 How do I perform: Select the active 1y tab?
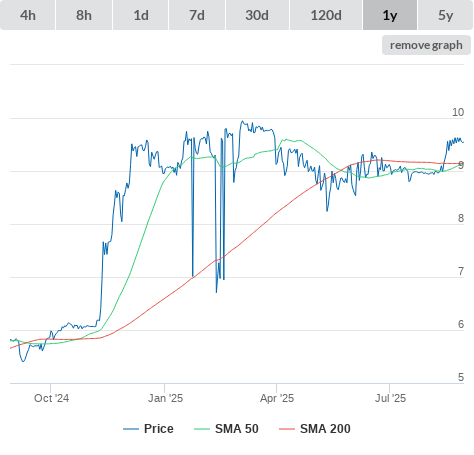click(390, 15)
